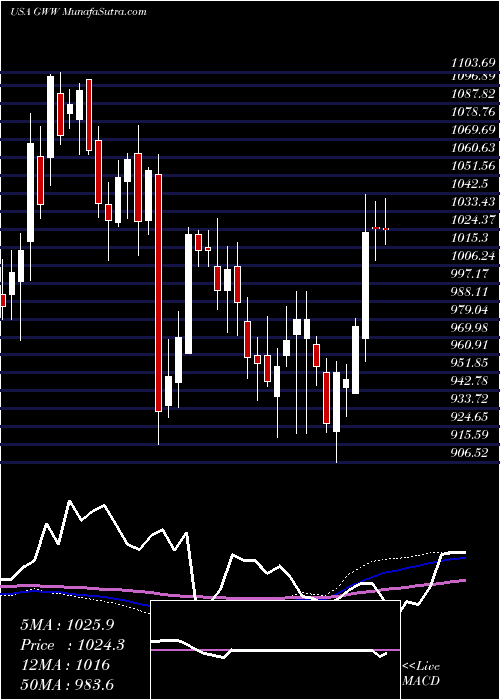Select the 1033.43 price axis label
This screenshot has width=500, height=700.
coord(473,201)
